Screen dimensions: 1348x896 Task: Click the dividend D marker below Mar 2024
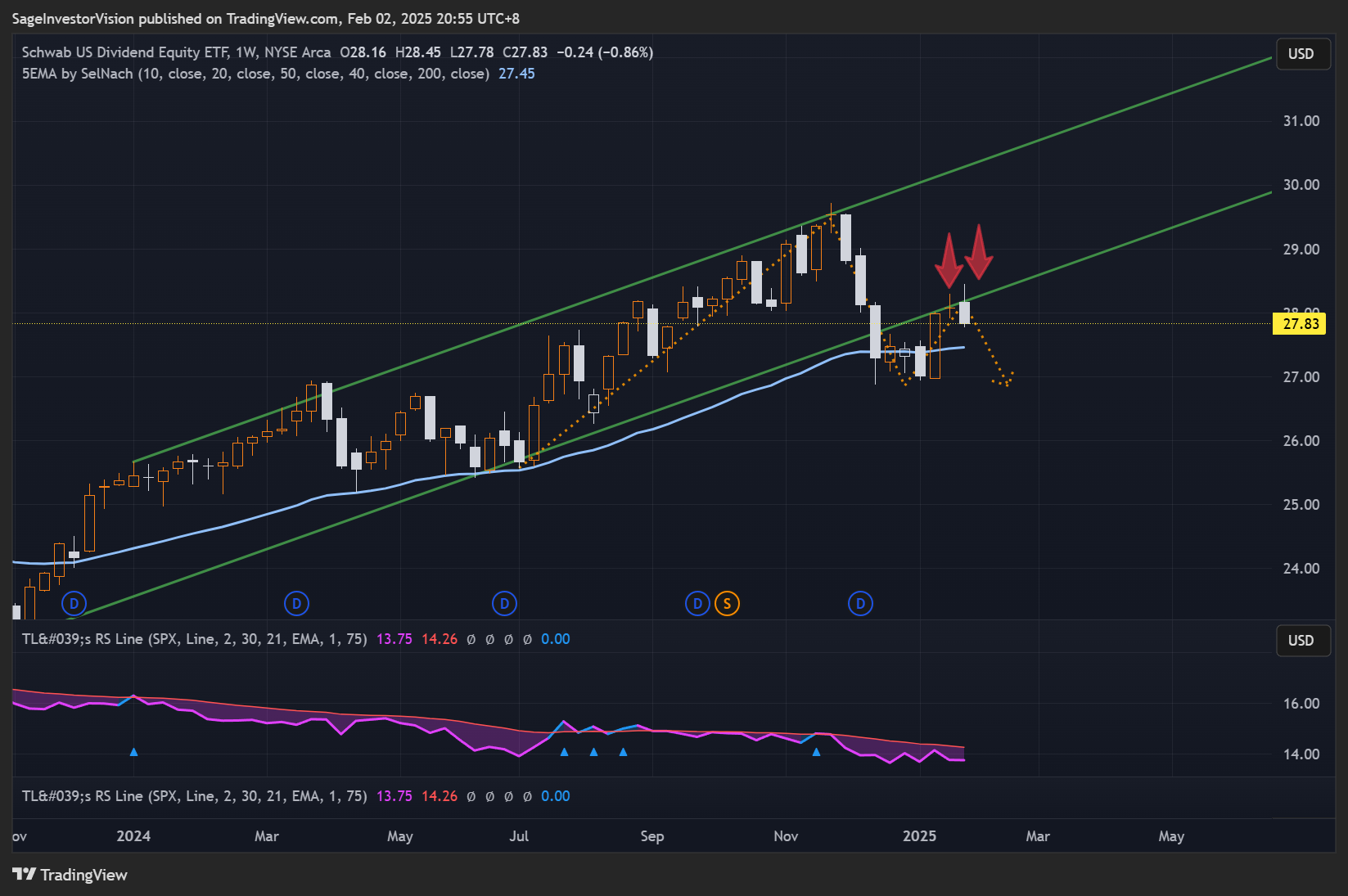coord(296,604)
